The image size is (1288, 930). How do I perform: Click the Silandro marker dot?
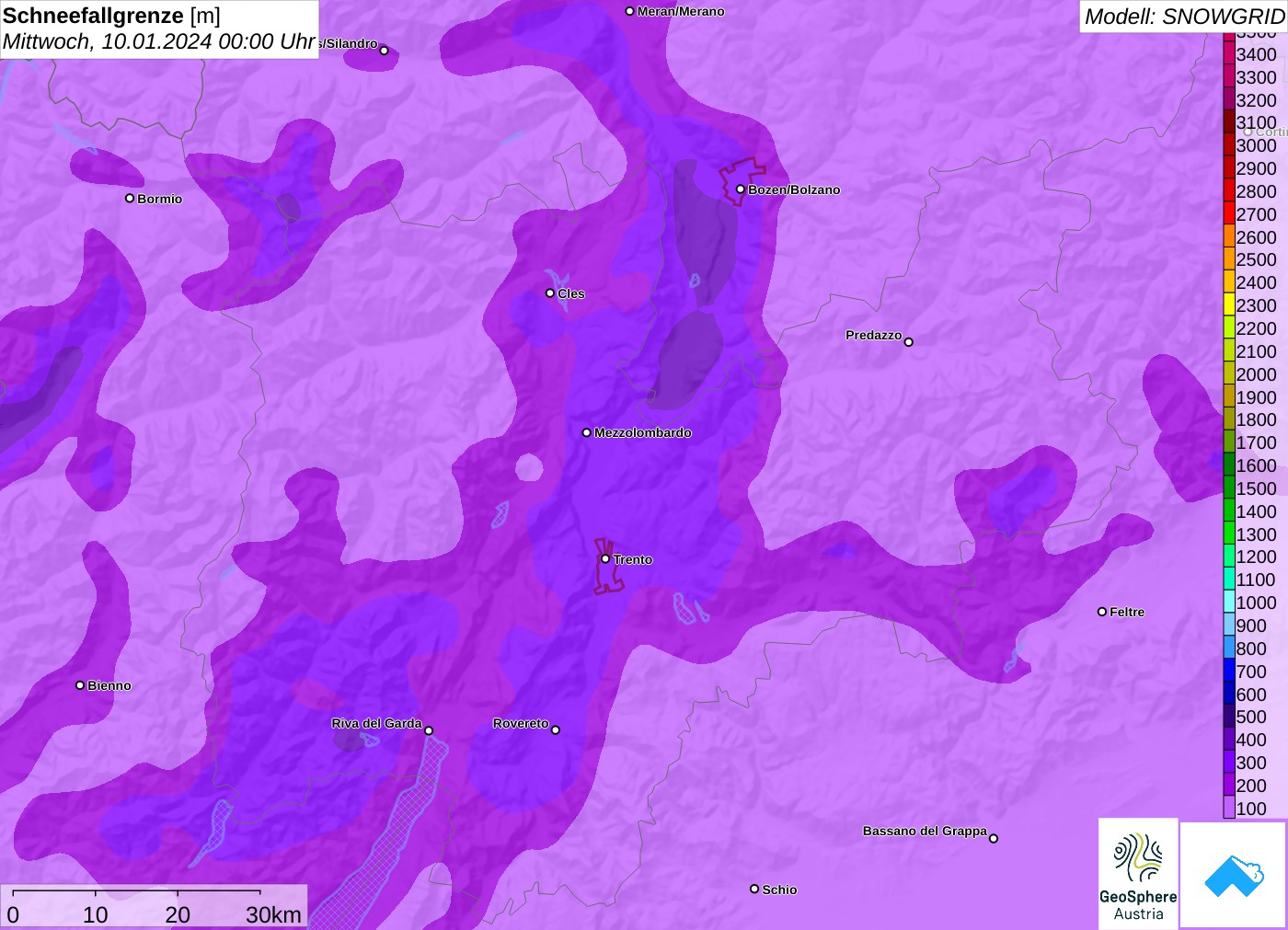click(385, 51)
